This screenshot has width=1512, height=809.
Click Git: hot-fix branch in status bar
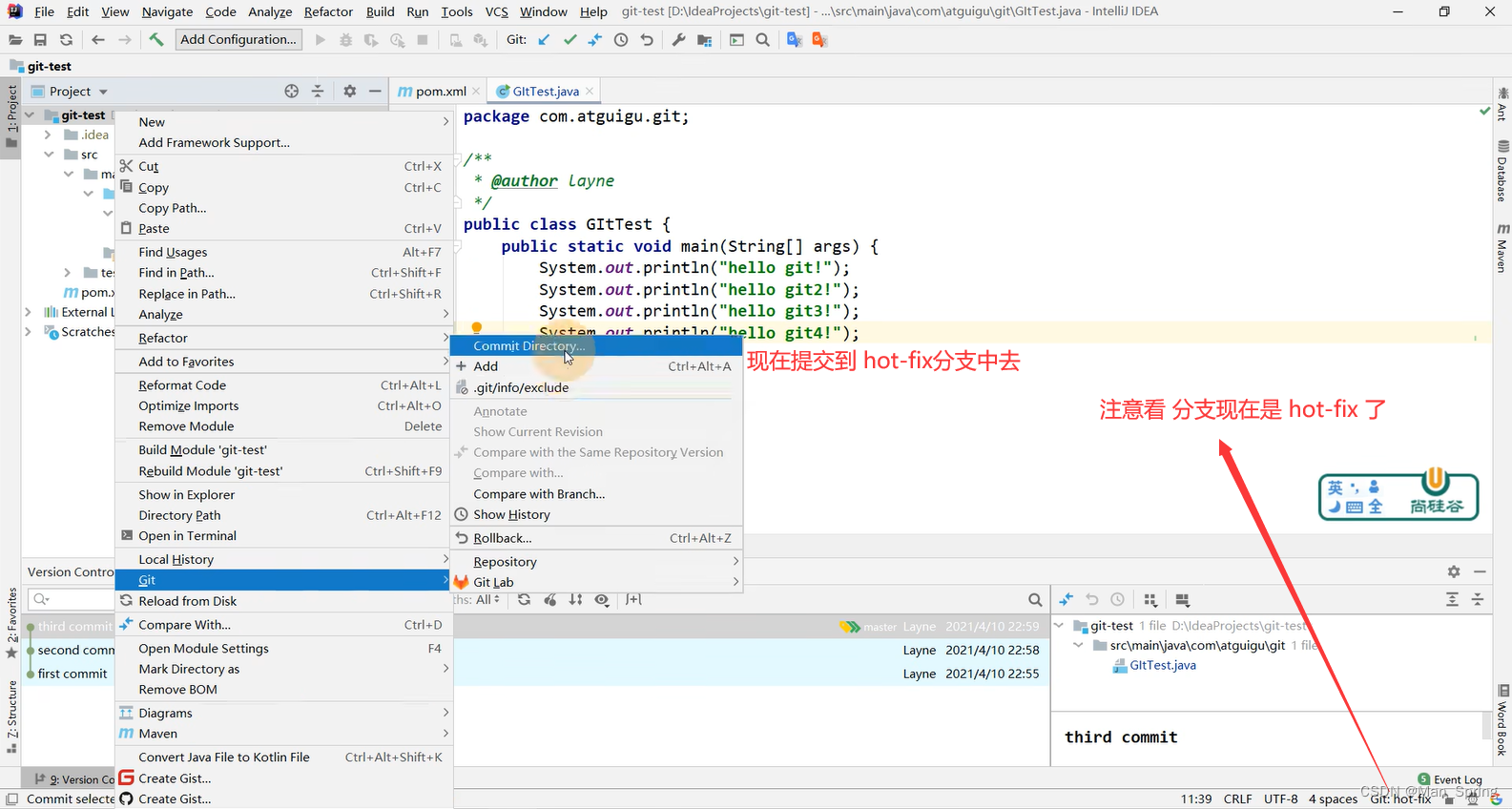point(1400,799)
